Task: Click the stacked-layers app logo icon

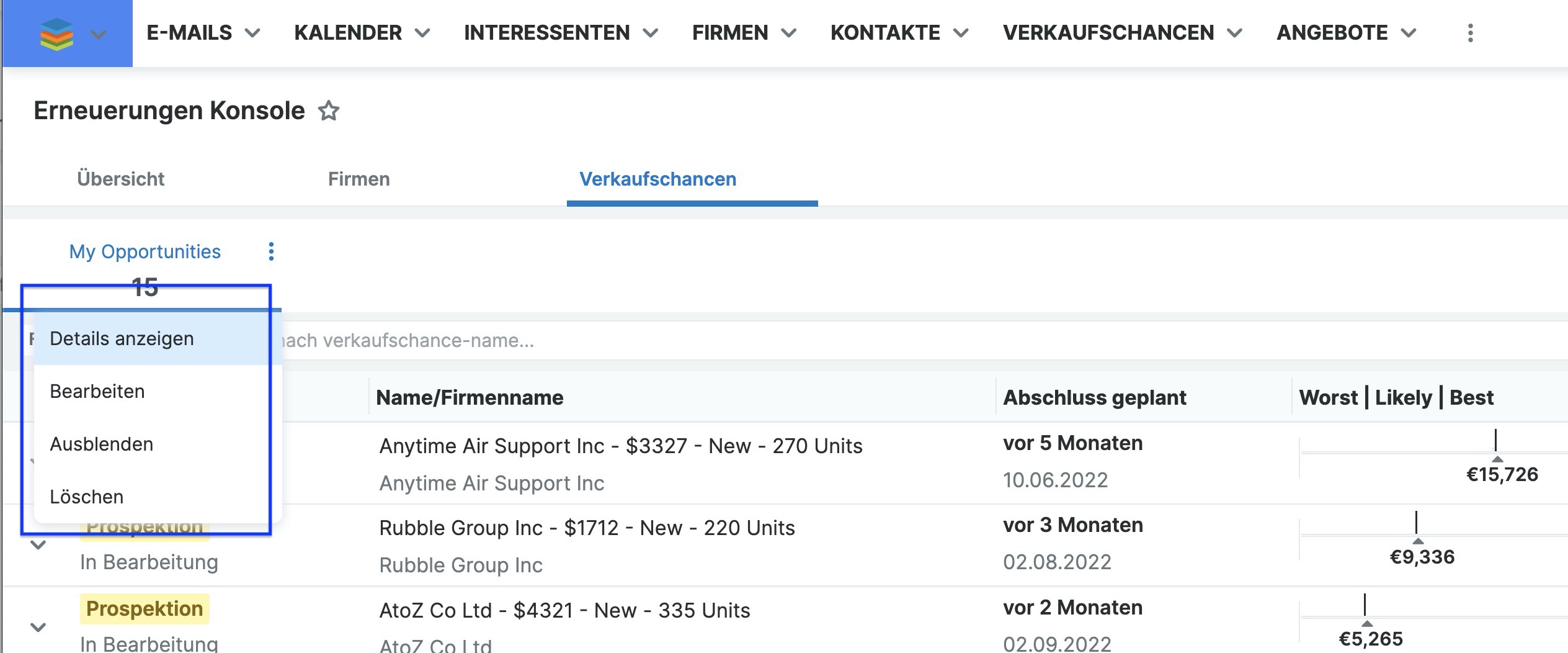Action: (x=56, y=34)
